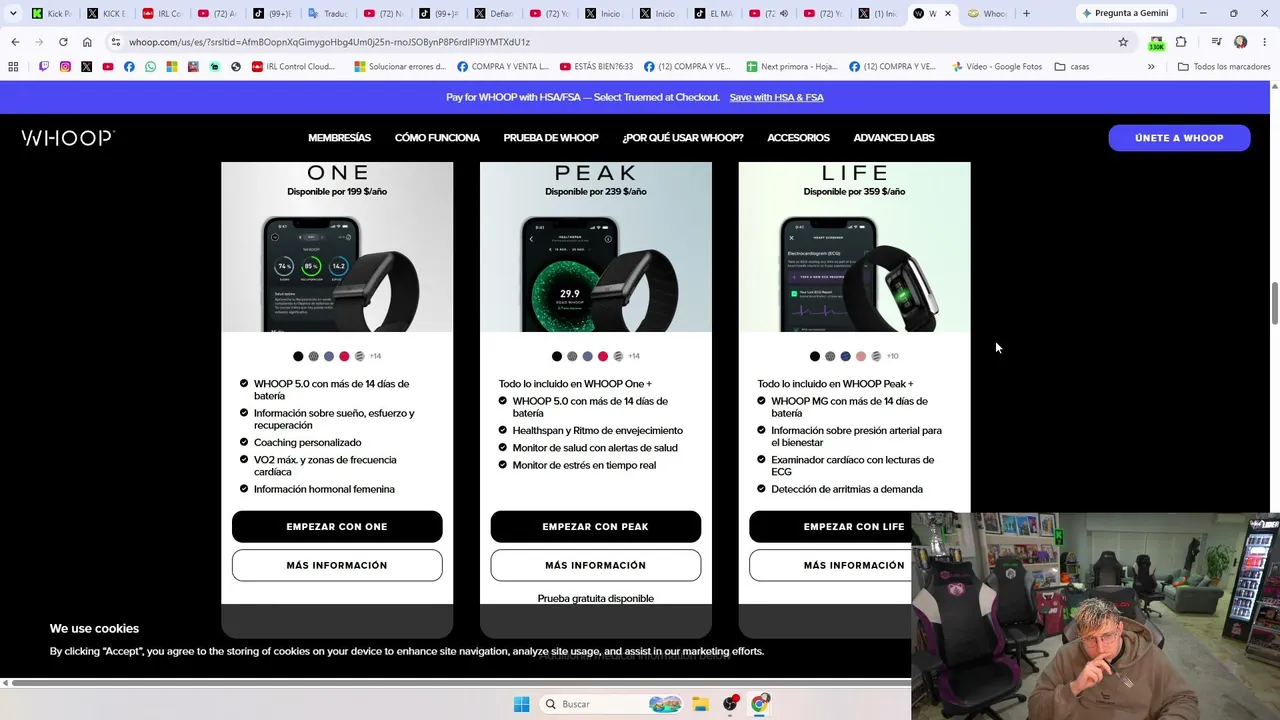This screenshot has width=1280, height=720.
Task: Select the red color swatch for WHOOP Peak
Action: [603, 356]
